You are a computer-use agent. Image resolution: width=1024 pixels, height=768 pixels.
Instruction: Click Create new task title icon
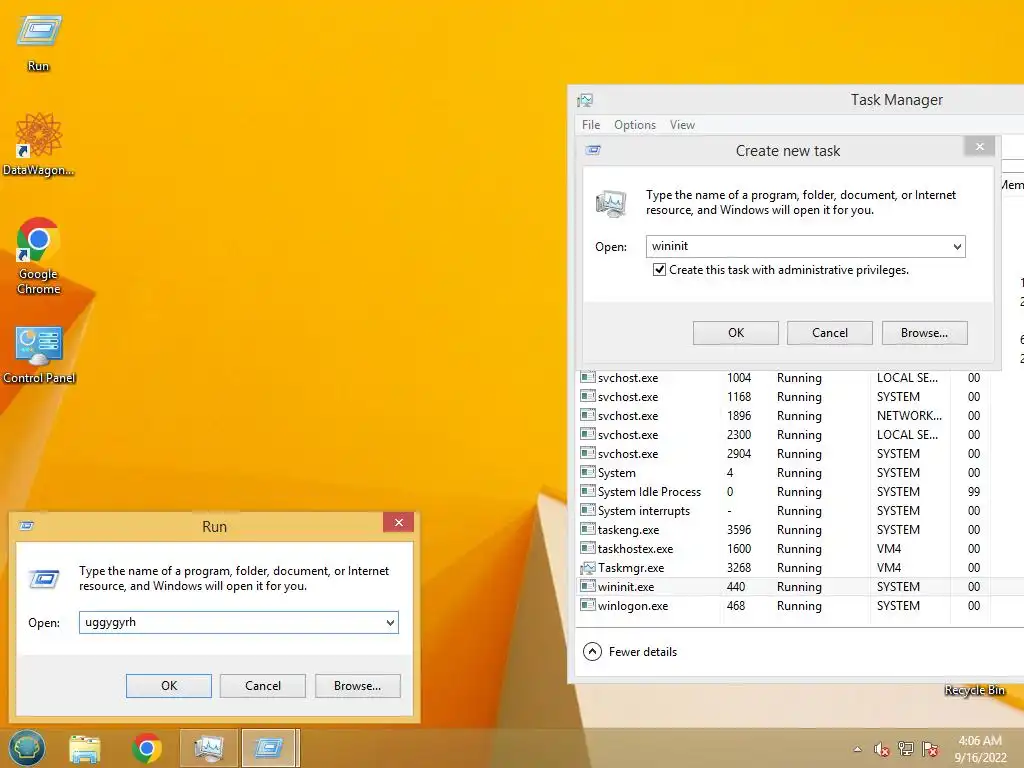[593, 150]
